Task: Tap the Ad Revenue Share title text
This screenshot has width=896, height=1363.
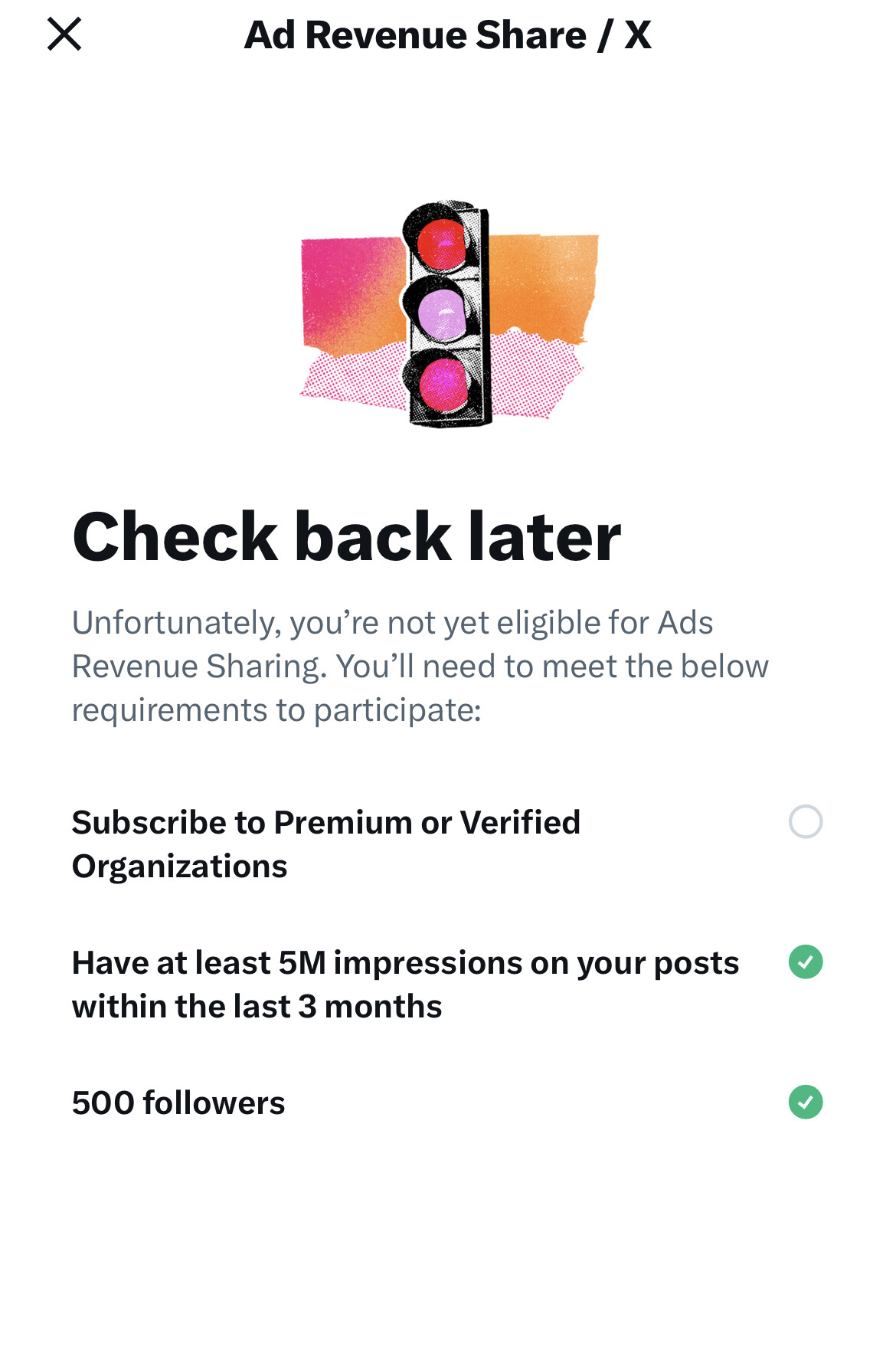Action: (x=415, y=35)
